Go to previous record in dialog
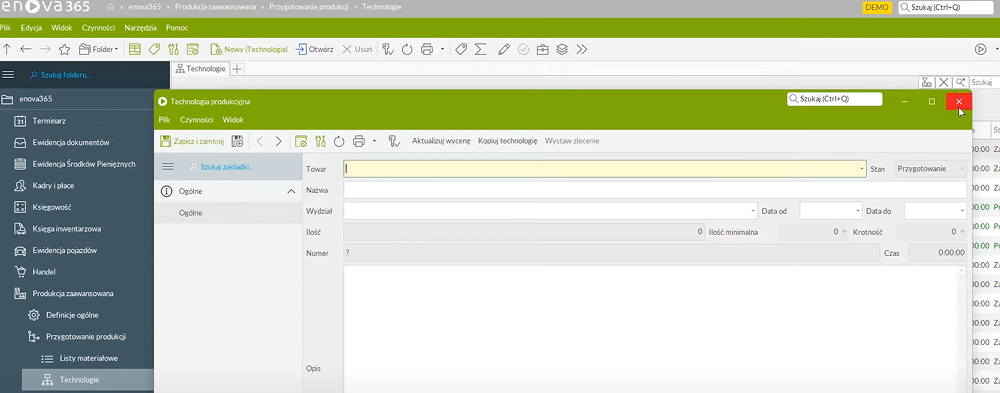 pos(260,141)
